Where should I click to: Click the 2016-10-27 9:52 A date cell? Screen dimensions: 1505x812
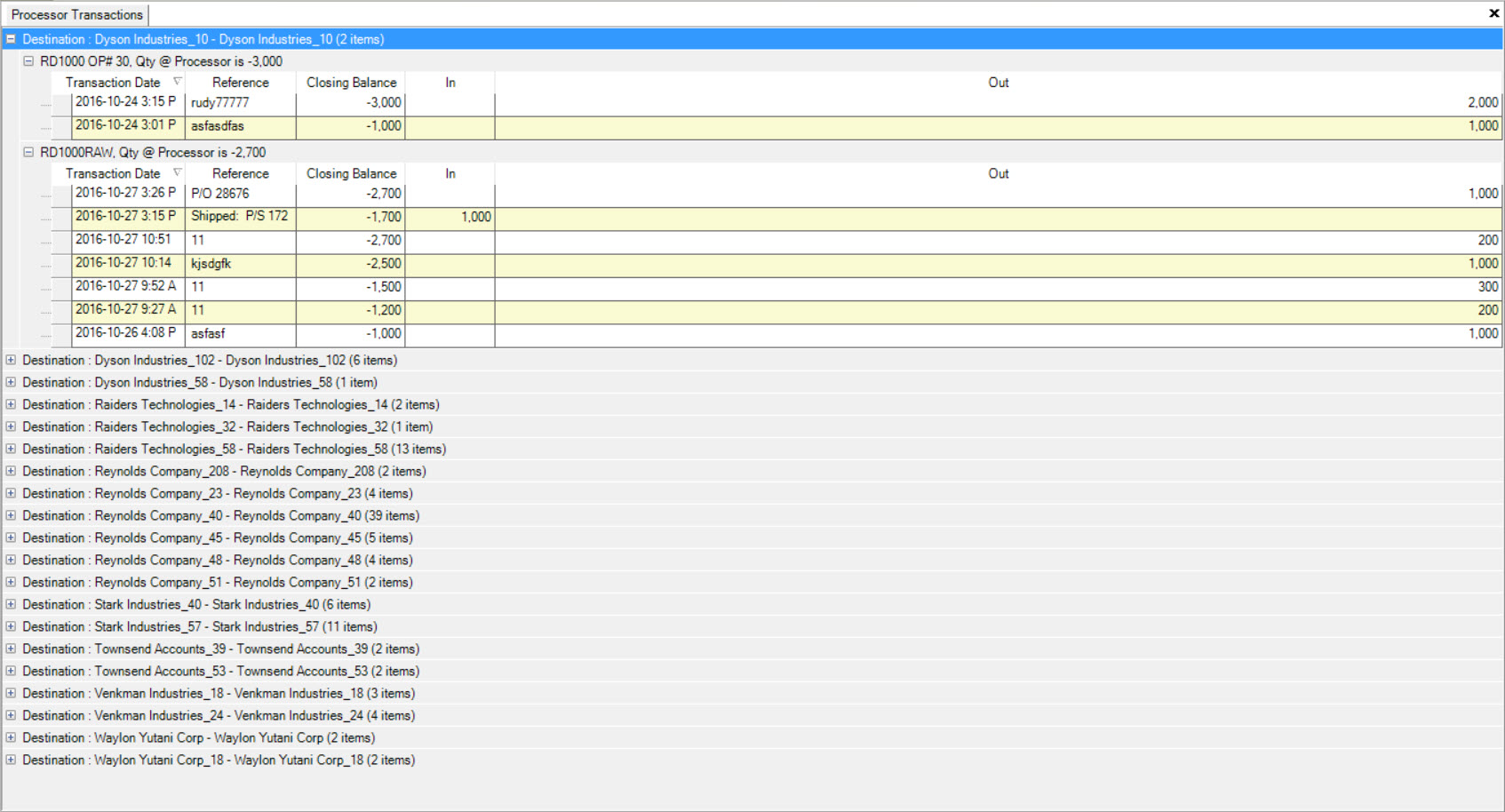[x=128, y=287]
